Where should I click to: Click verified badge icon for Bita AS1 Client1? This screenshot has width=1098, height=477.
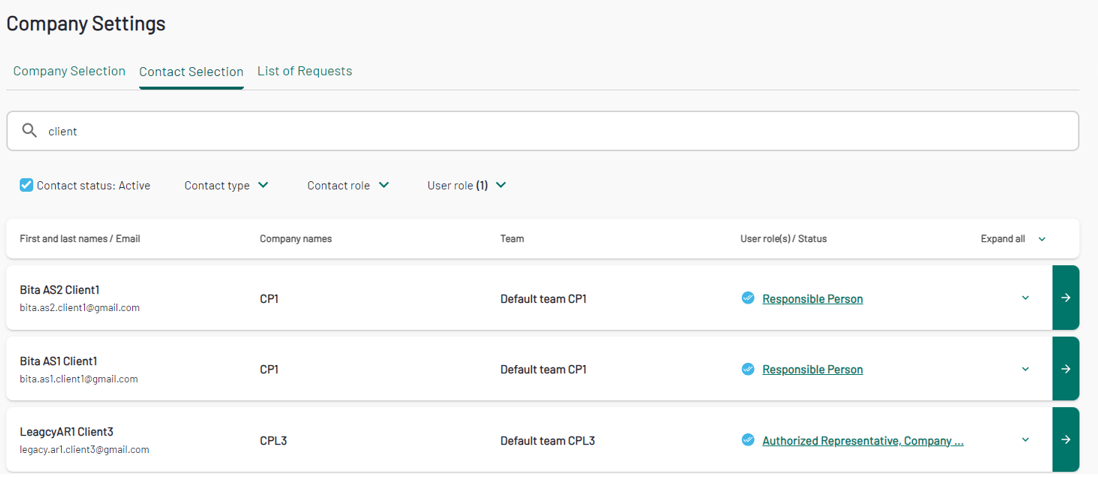click(748, 369)
